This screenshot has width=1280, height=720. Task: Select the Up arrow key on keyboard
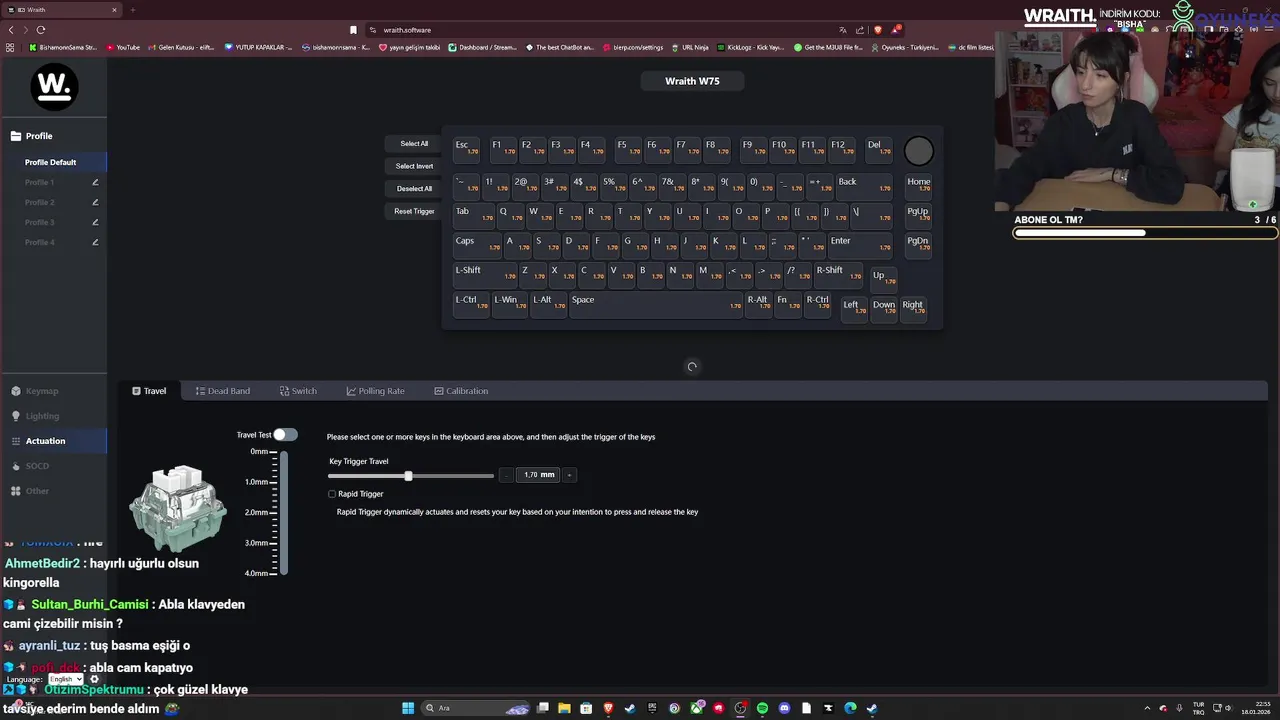click(x=884, y=279)
